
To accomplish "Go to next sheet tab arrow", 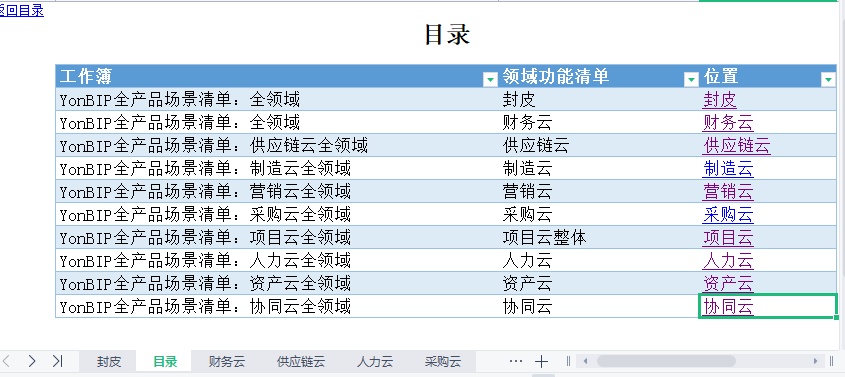I will coord(32,361).
